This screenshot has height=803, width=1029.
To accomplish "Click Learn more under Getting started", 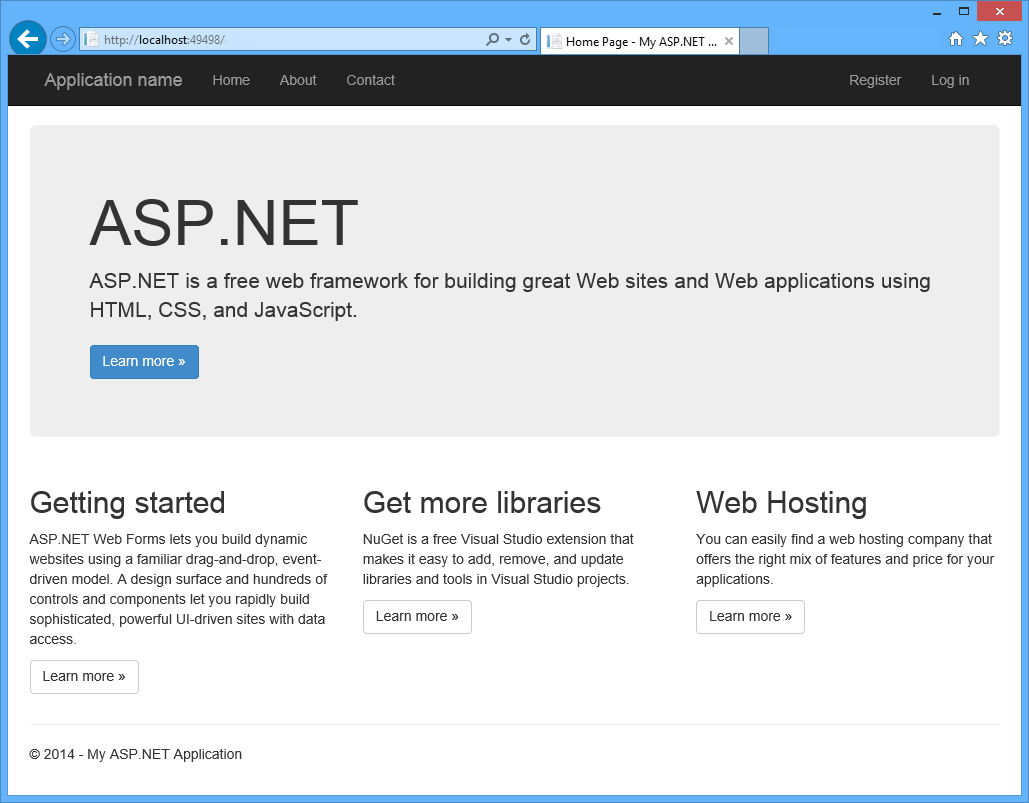I will coord(84,677).
